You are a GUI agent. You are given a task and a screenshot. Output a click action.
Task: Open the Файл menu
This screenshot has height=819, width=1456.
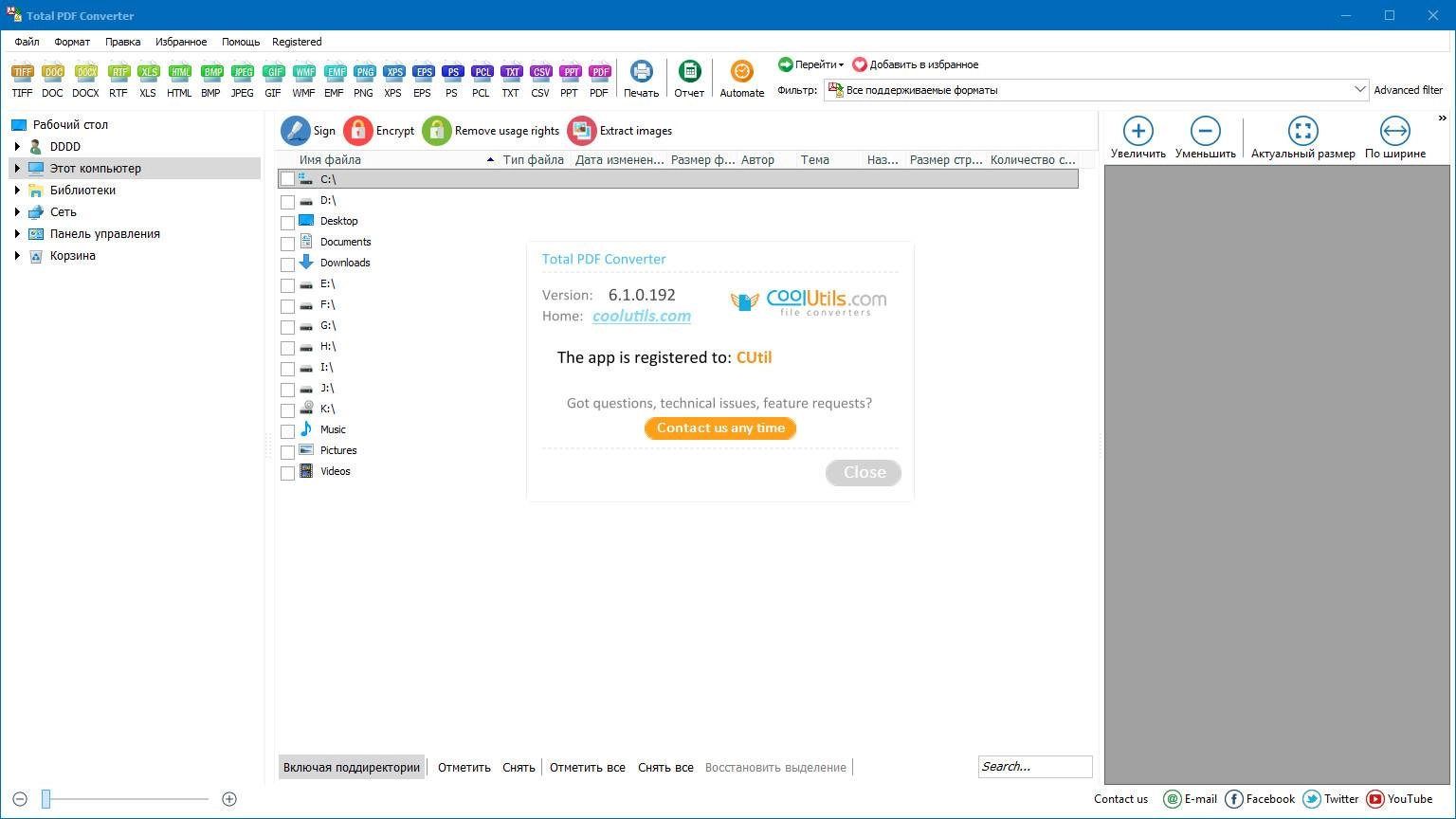click(x=27, y=42)
